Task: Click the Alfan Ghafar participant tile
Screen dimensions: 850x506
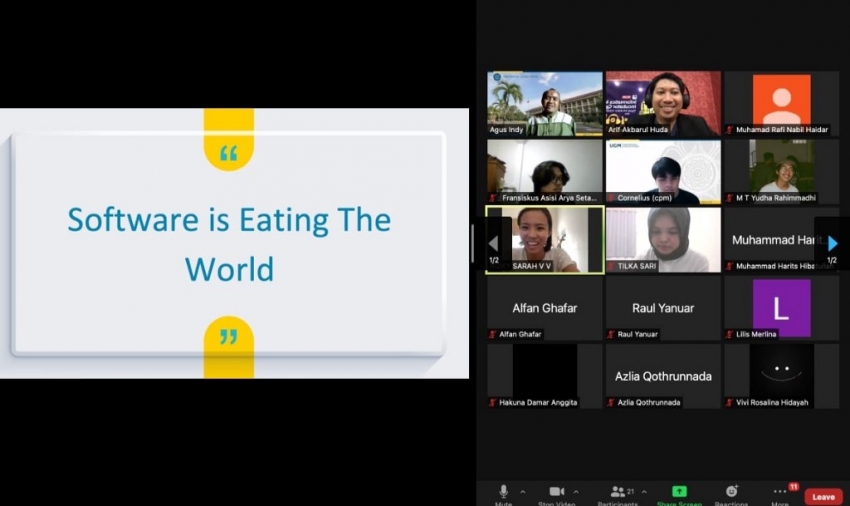Action: (544, 308)
